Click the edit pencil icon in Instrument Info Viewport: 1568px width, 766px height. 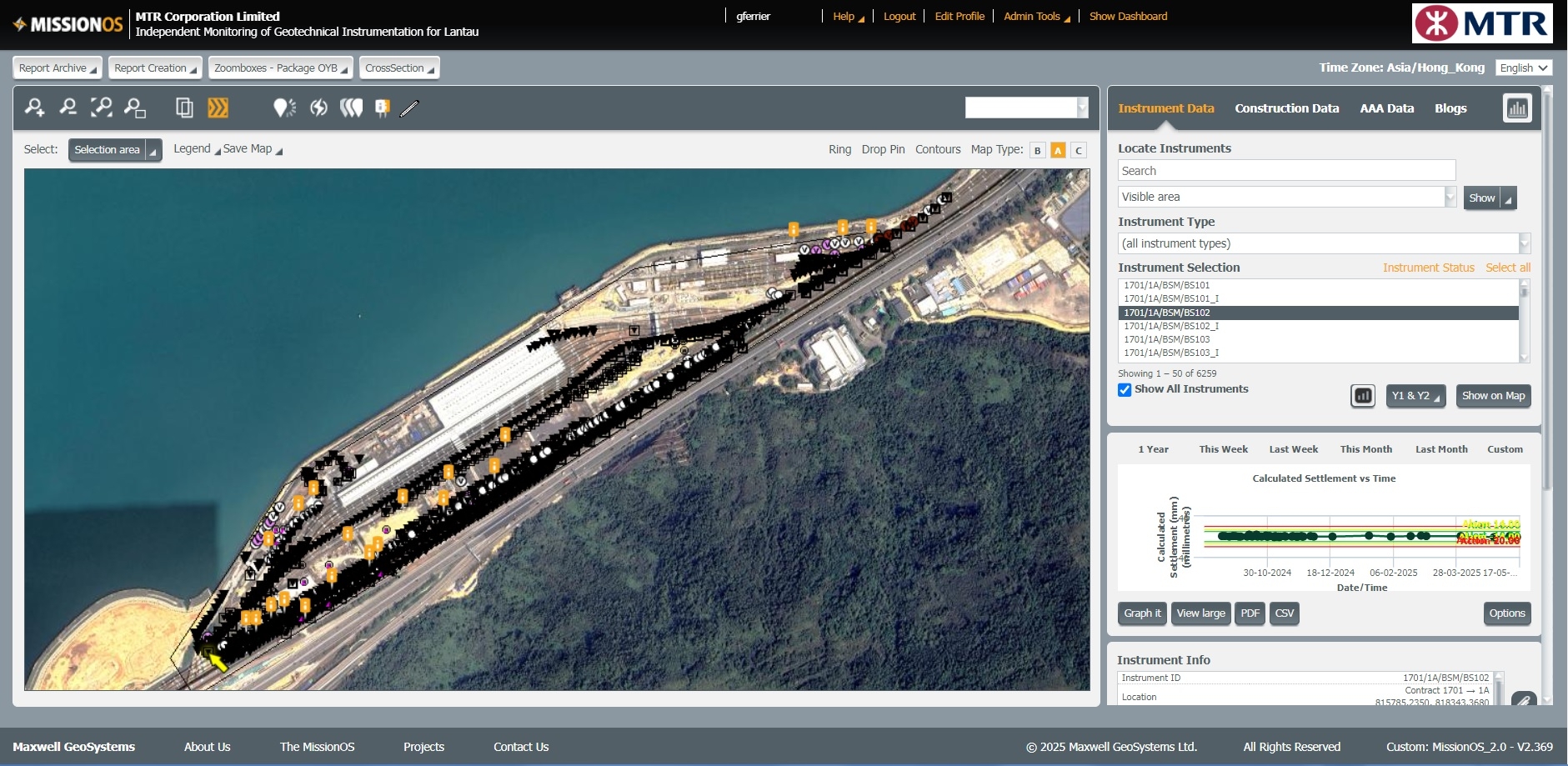click(1523, 700)
